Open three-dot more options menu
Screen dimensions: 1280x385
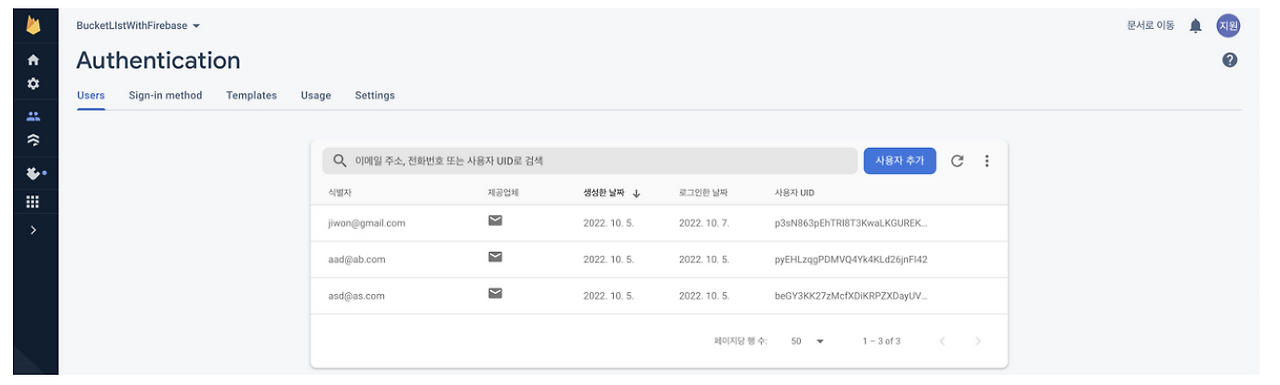click(987, 161)
